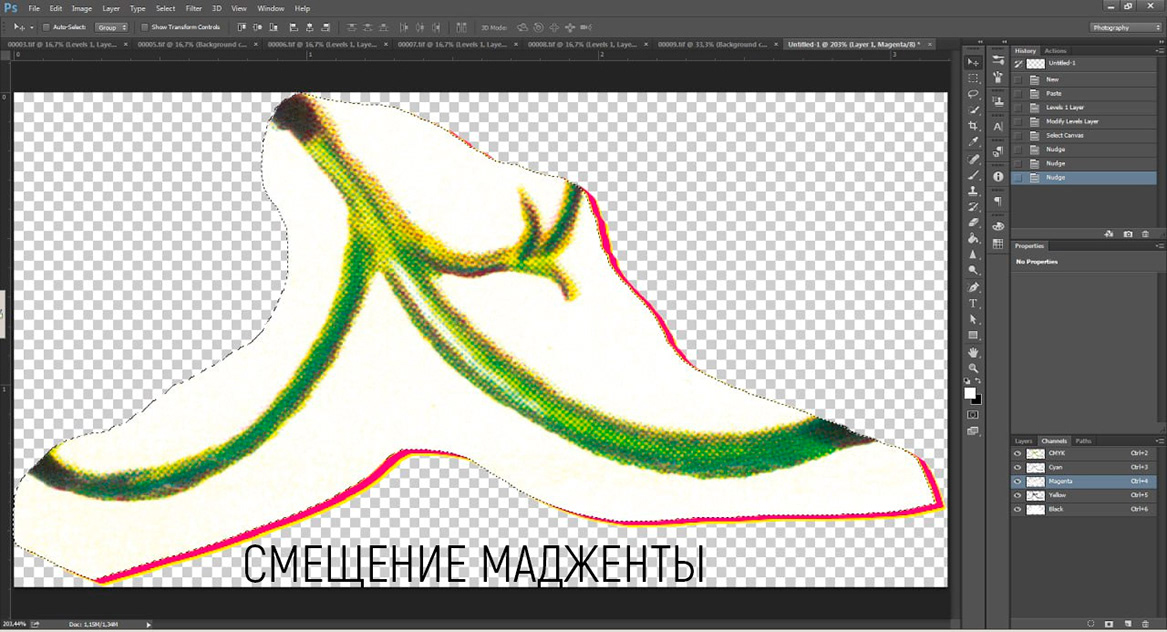
Task: Switch to the Layers tab
Action: tap(1023, 440)
